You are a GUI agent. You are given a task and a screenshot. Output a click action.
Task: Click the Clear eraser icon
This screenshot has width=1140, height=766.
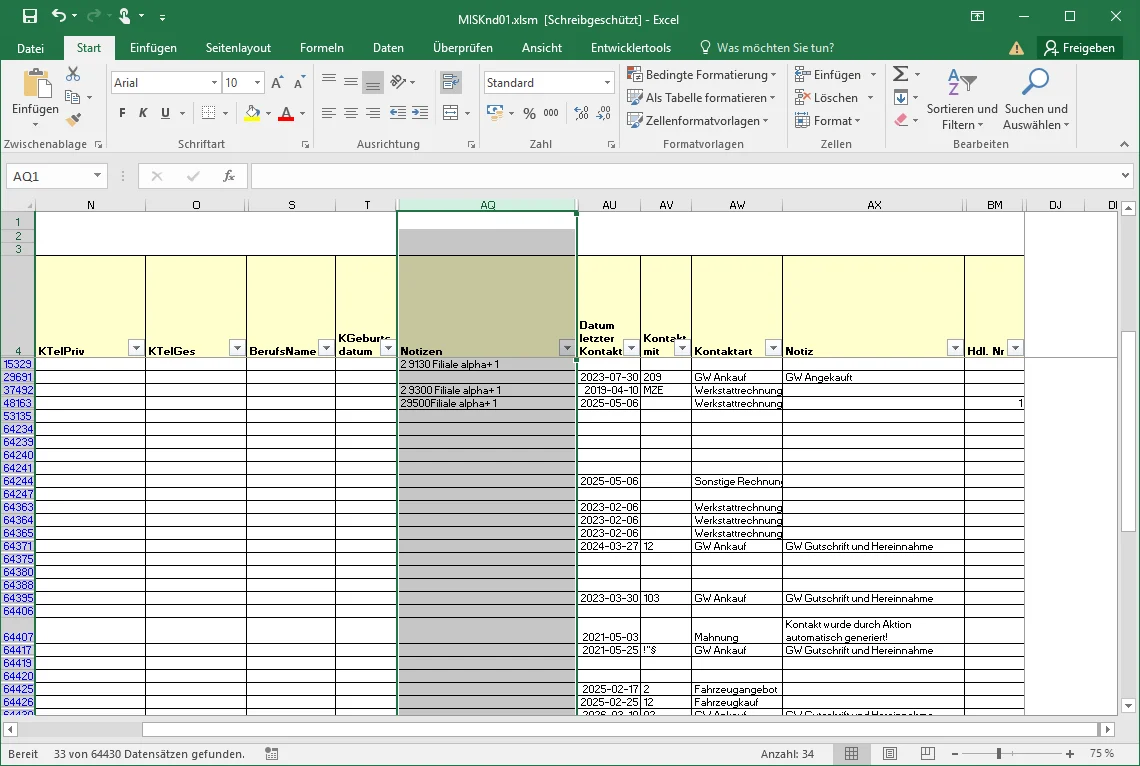pyautogui.click(x=902, y=120)
